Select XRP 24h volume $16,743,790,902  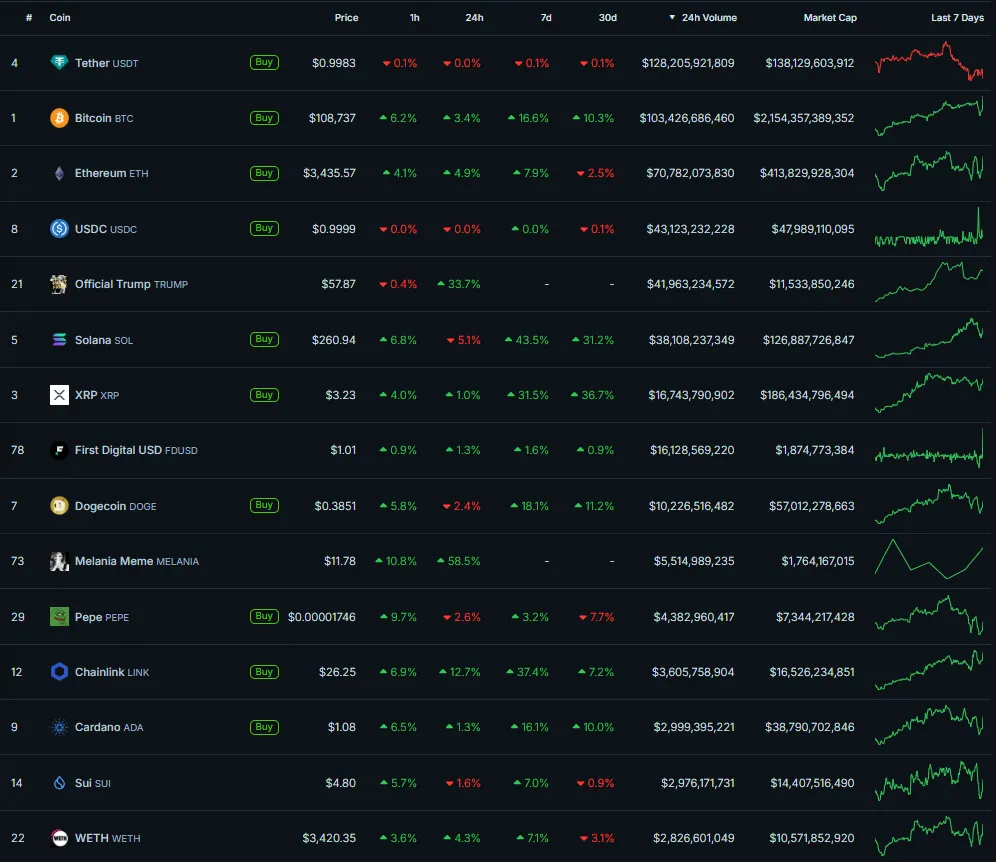(691, 395)
